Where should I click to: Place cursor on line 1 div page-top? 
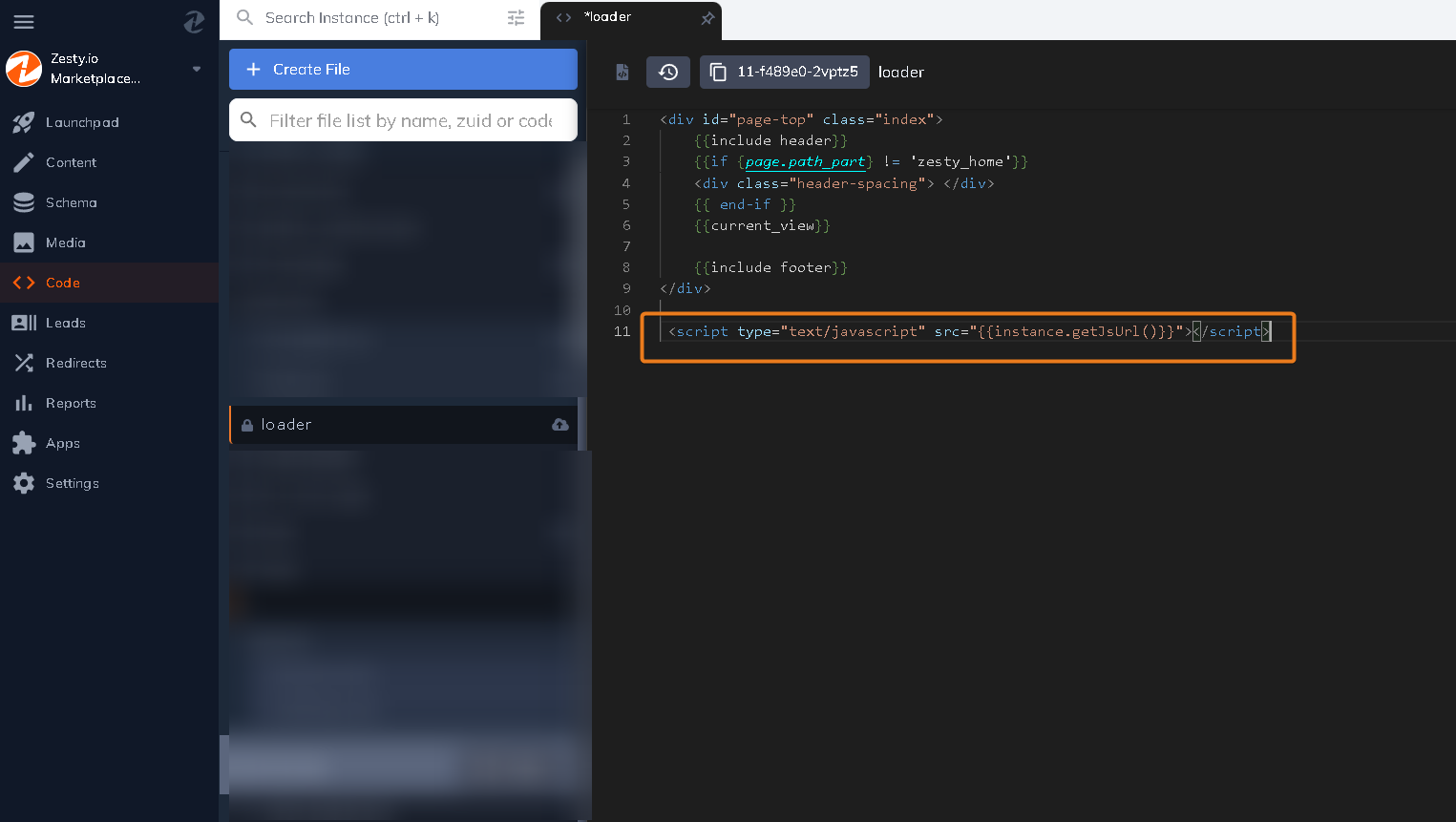click(801, 119)
